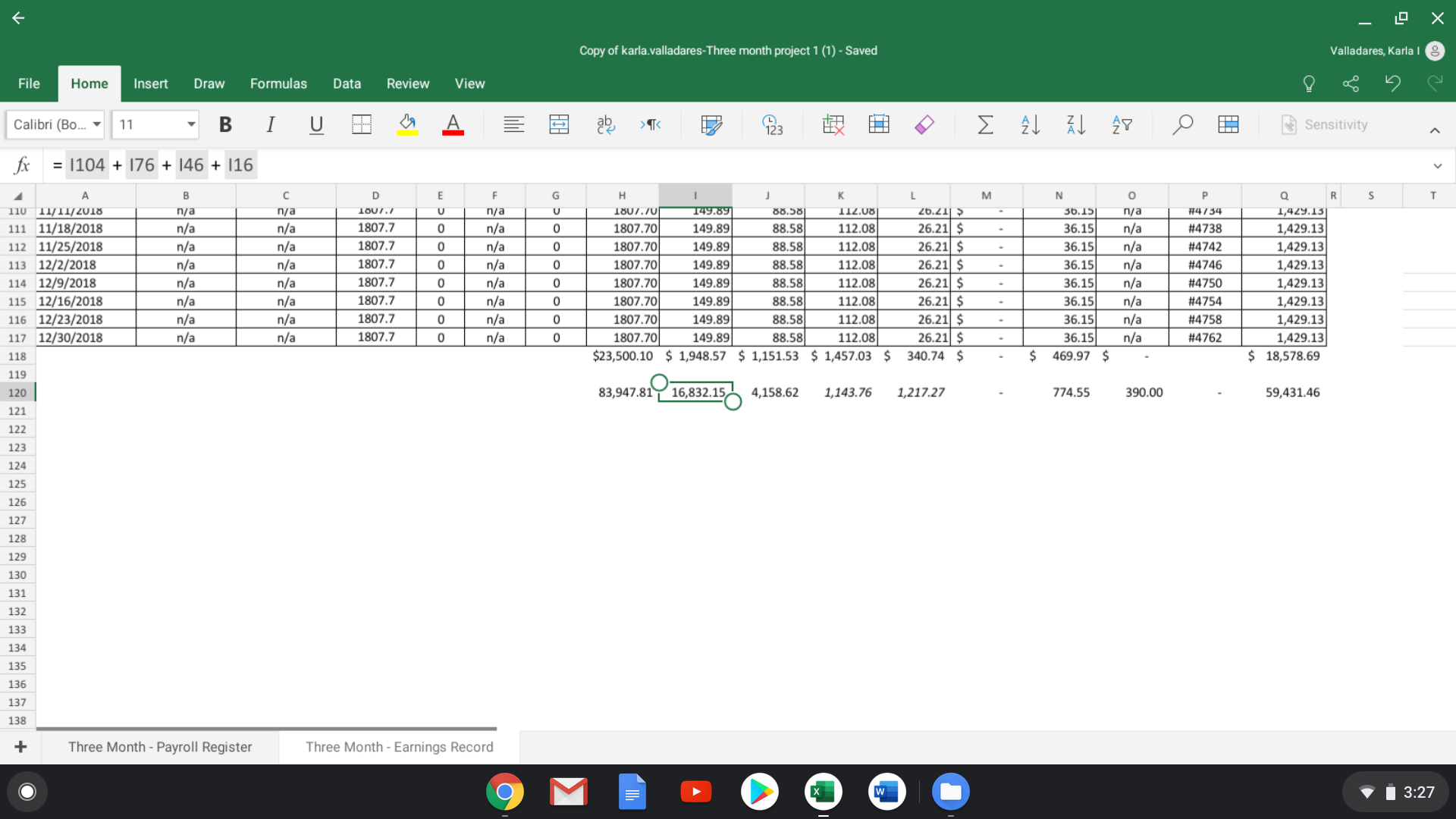Toggle italic formatting
The height and width of the screenshot is (819, 1456).
coord(270,124)
